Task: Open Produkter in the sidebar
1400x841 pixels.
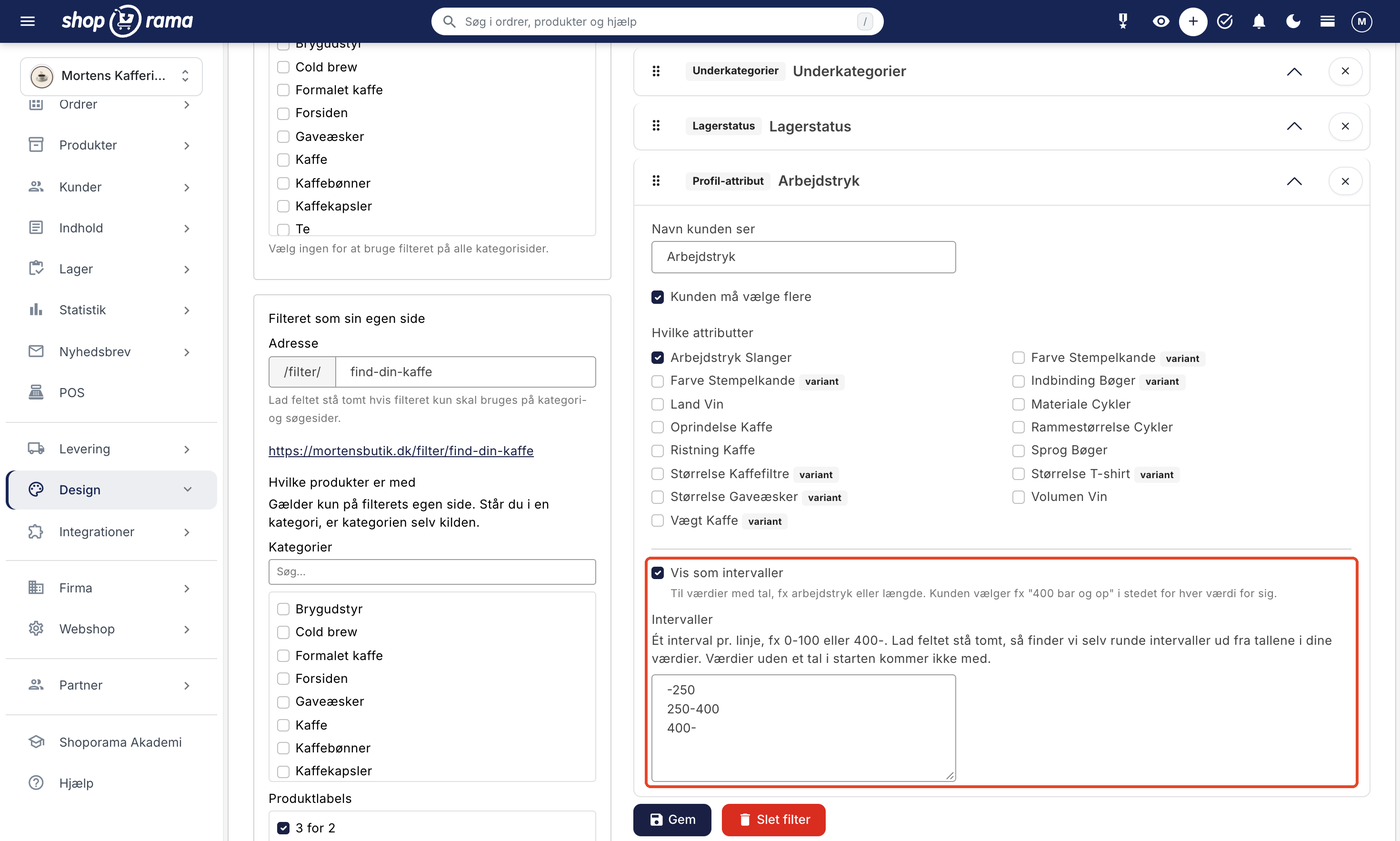Action: (x=111, y=145)
